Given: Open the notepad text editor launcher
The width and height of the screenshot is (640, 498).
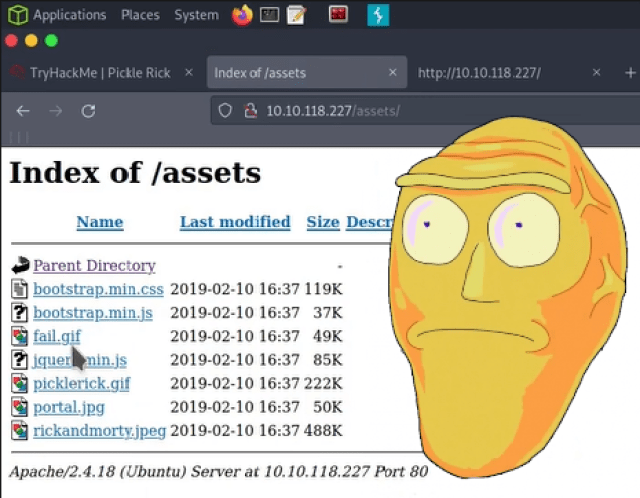Looking at the screenshot, I should click(x=296, y=15).
